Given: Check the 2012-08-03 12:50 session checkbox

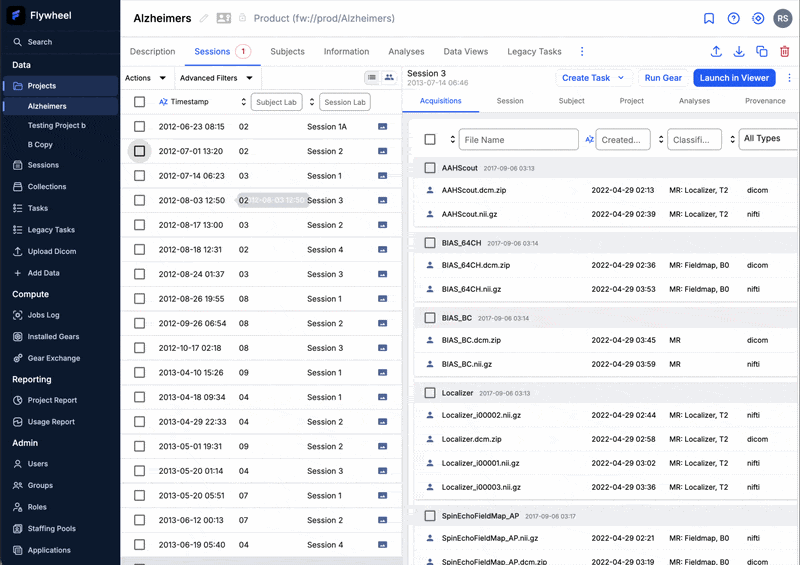Looking at the screenshot, I should click(x=139, y=200).
